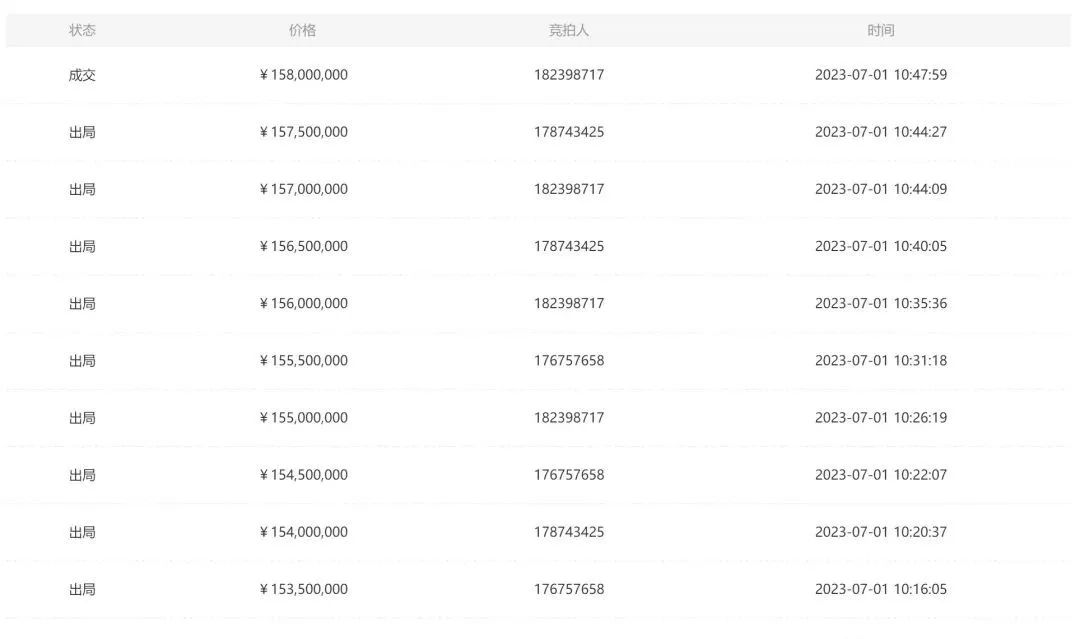Click timestamp 2023-07-01 10:40:05
Screen dimensions: 1080x639
[x=880, y=246]
